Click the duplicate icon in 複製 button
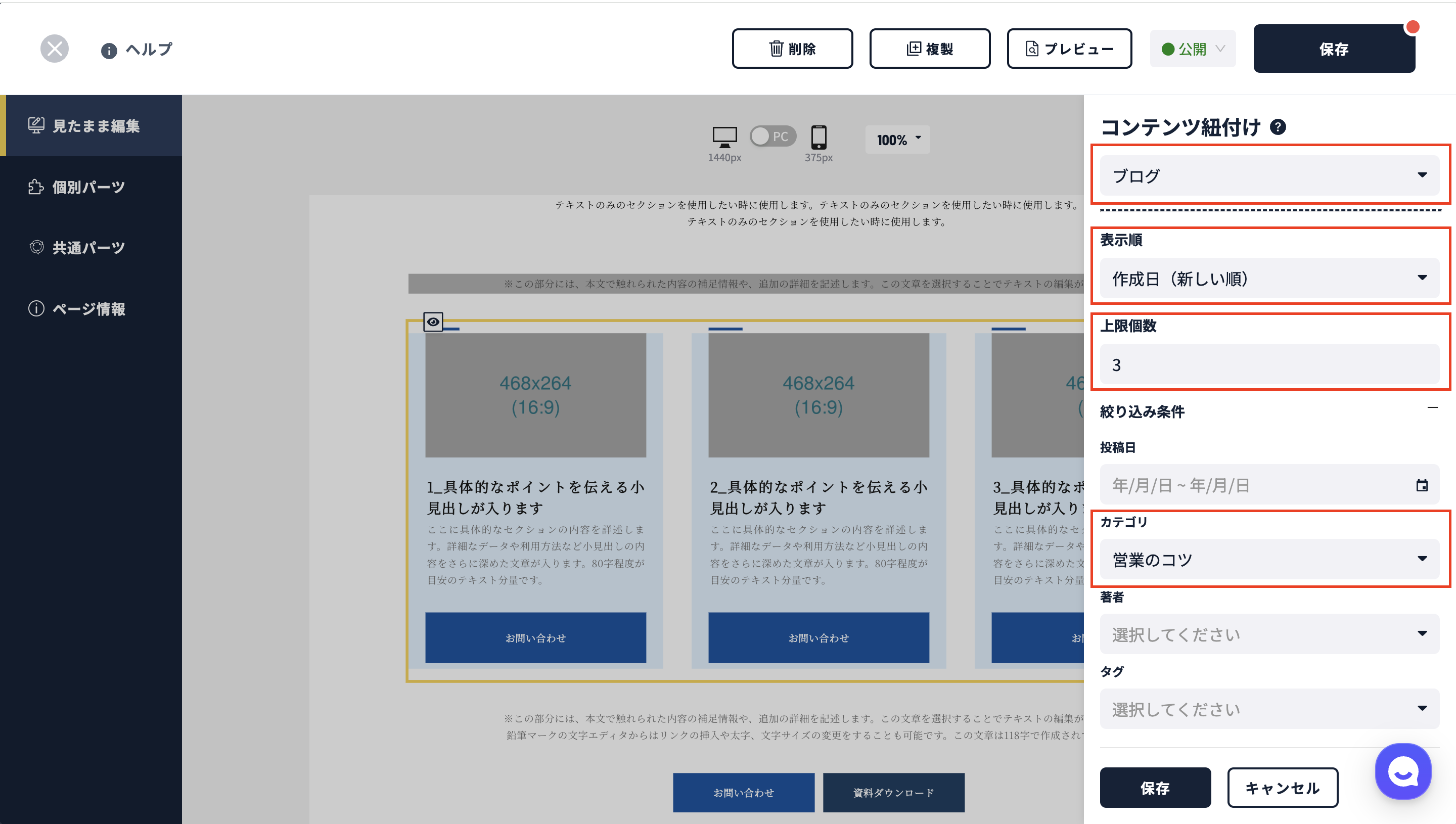Screen dimensions: 1456x824 (914, 49)
